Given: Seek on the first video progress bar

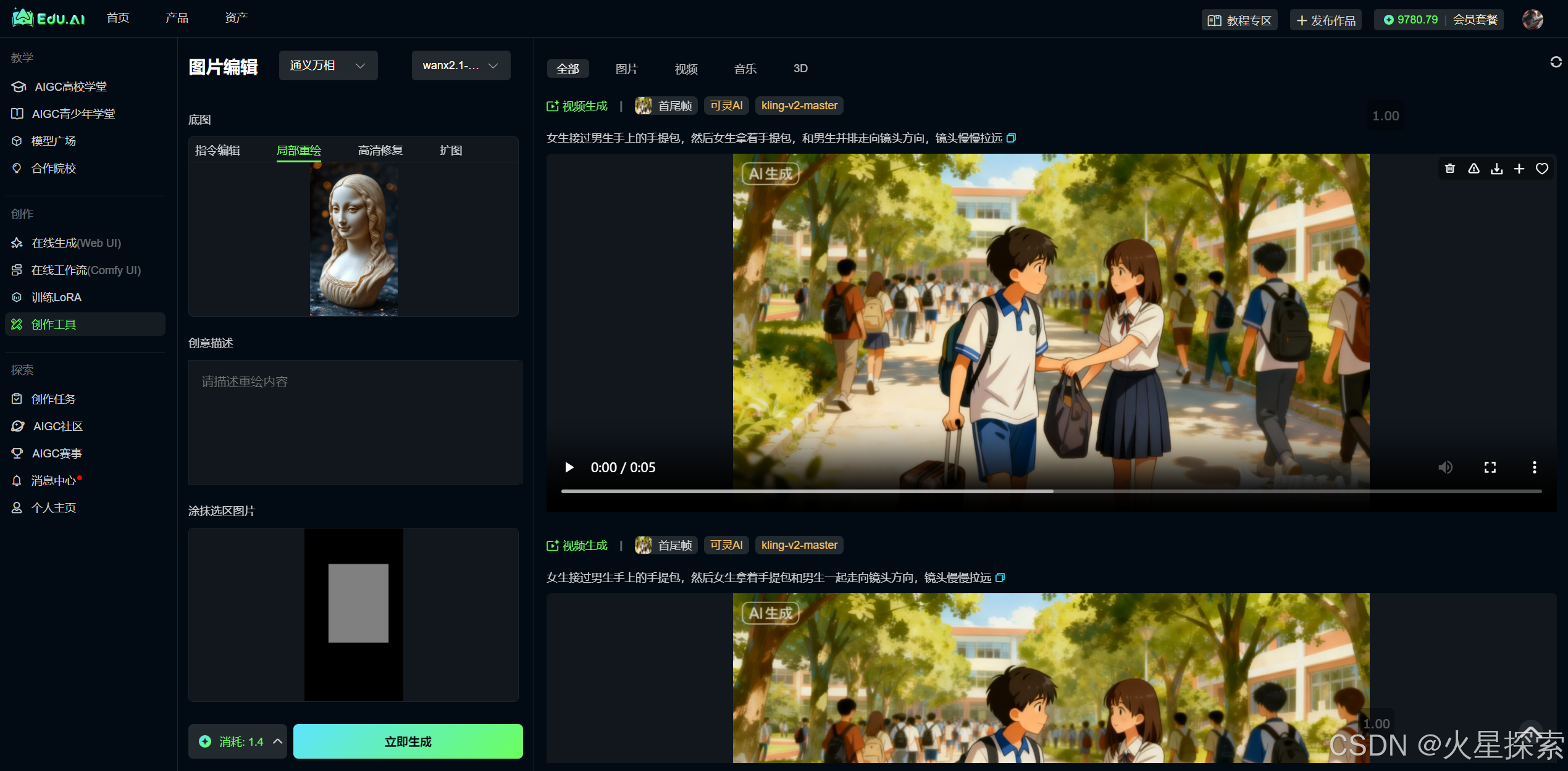Looking at the screenshot, I should 1050,491.
